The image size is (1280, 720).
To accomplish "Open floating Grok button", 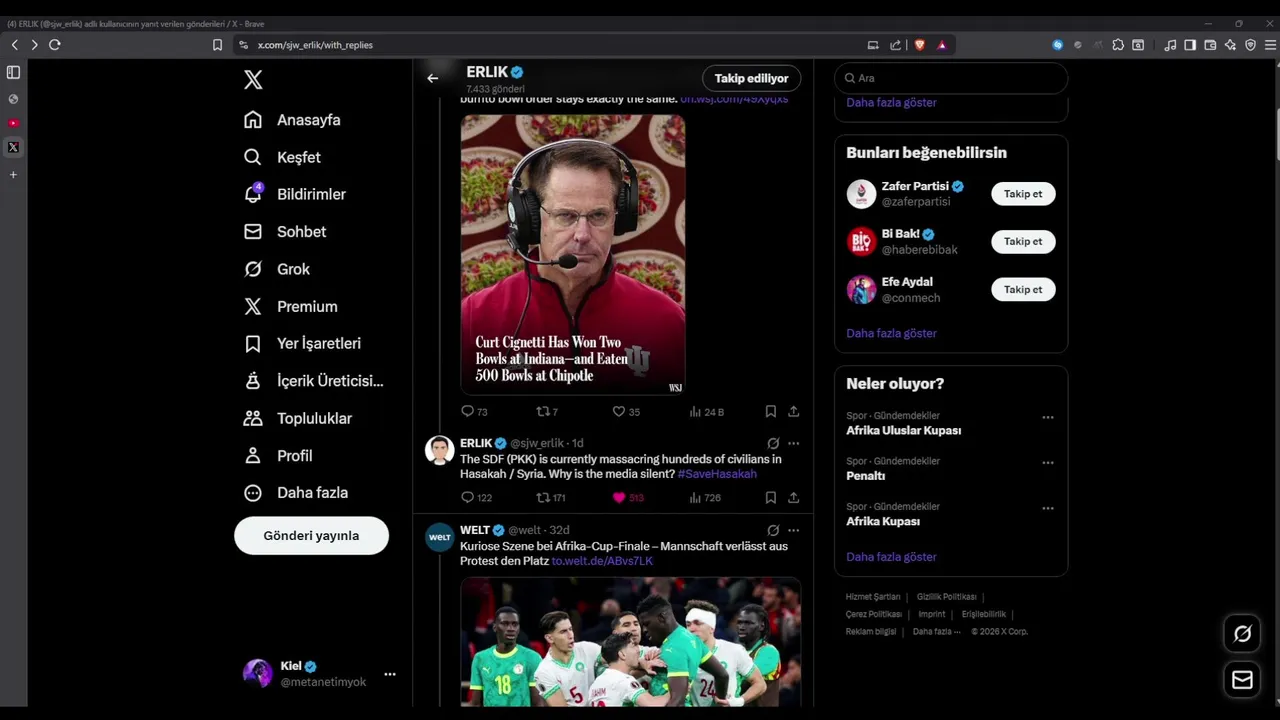I will tap(1242, 634).
